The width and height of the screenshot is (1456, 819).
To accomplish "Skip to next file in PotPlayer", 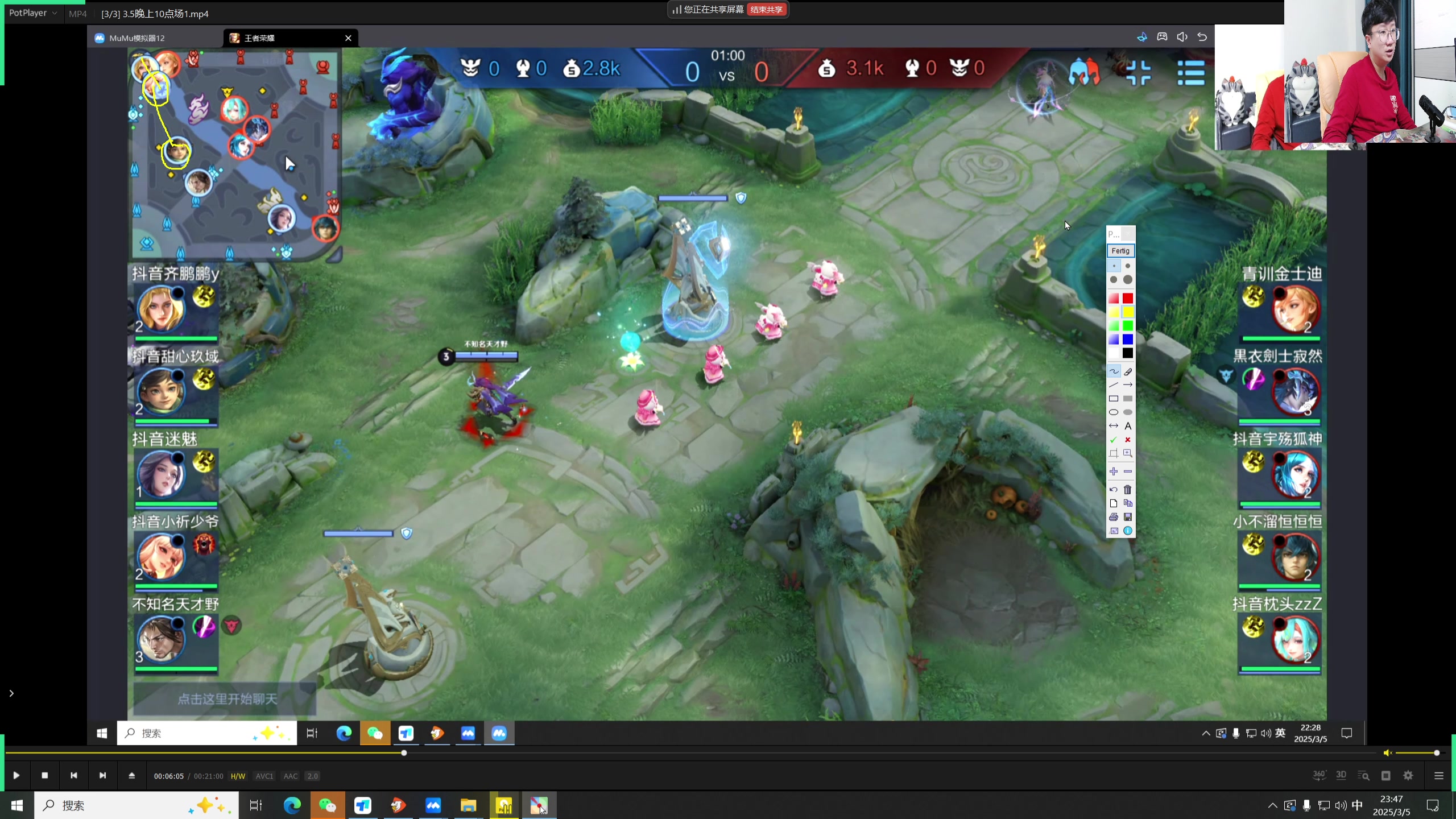I will (x=103, y=775).
